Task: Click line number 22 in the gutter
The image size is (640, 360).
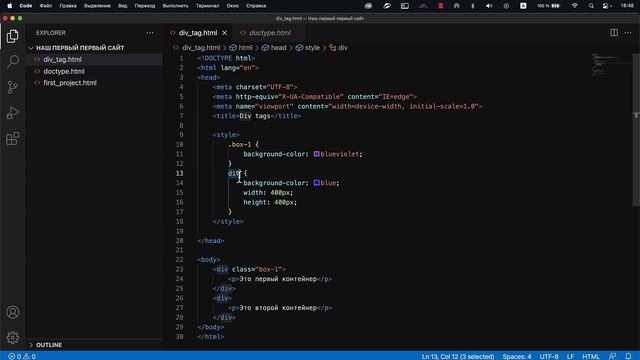Action: pos(180,260)
